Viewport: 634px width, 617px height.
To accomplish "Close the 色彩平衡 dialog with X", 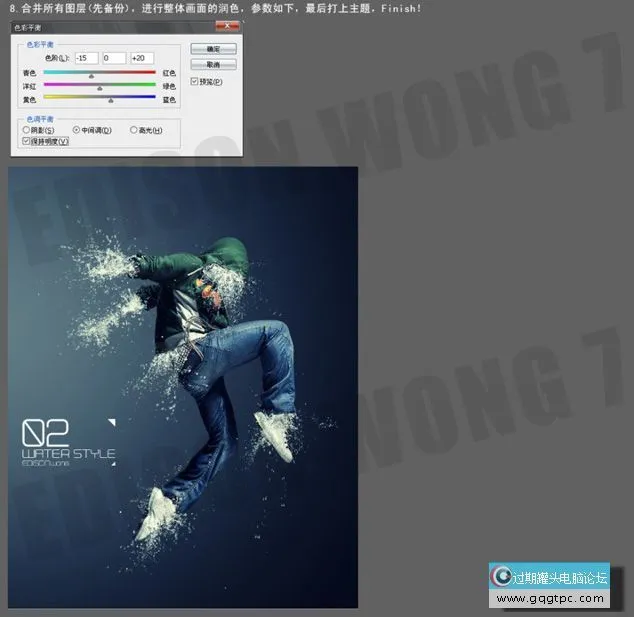I will tap(227, 26).
